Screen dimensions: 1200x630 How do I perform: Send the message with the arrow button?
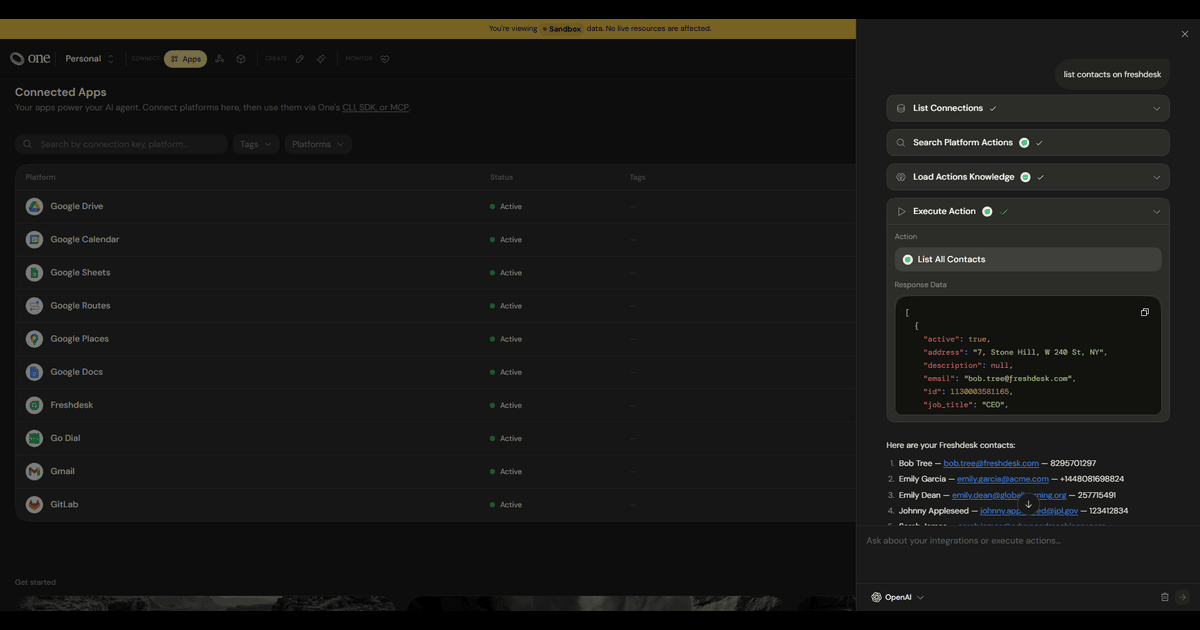[1182, 597]
